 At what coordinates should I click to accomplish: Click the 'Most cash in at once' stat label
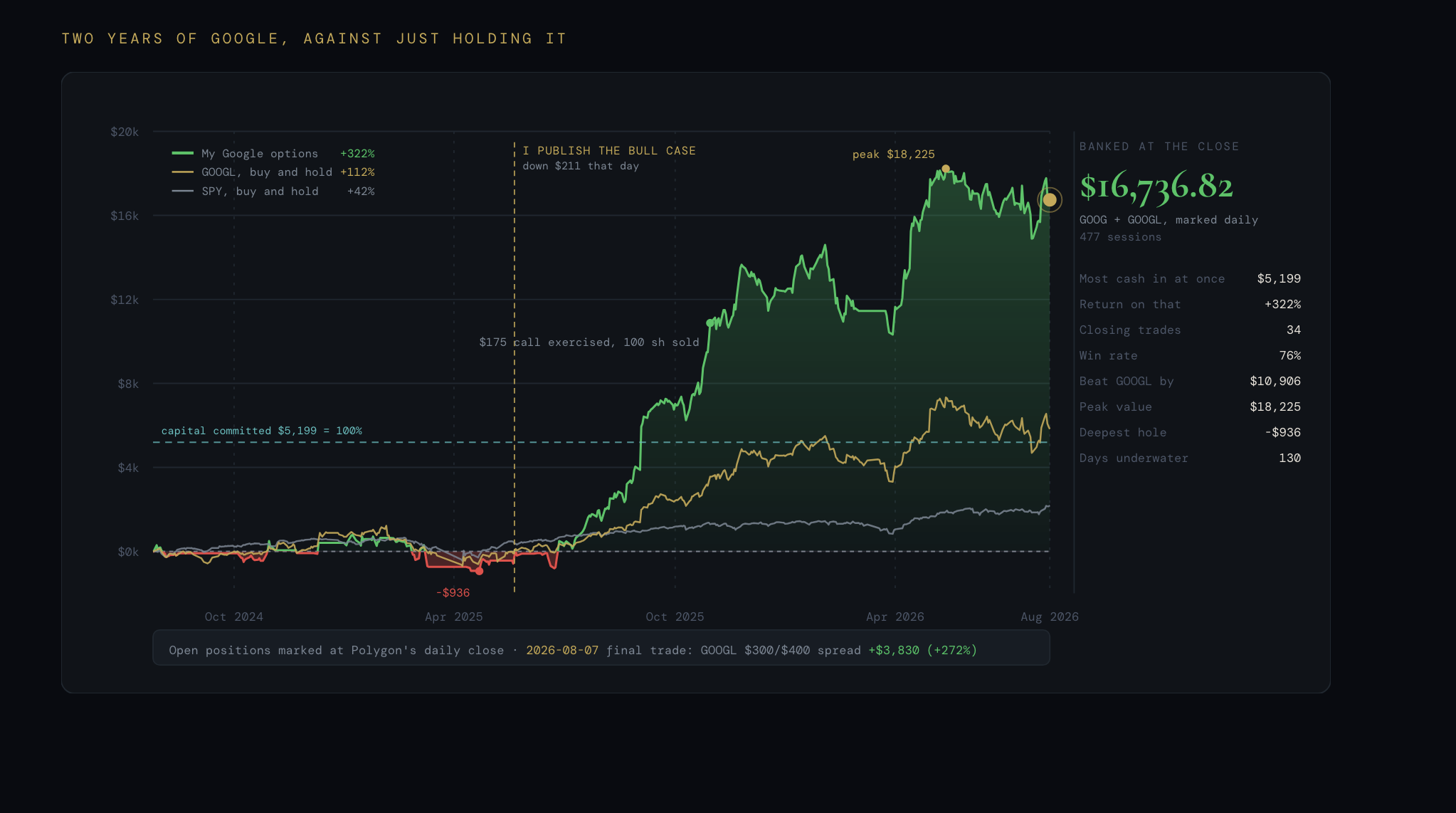(1152, 278)
